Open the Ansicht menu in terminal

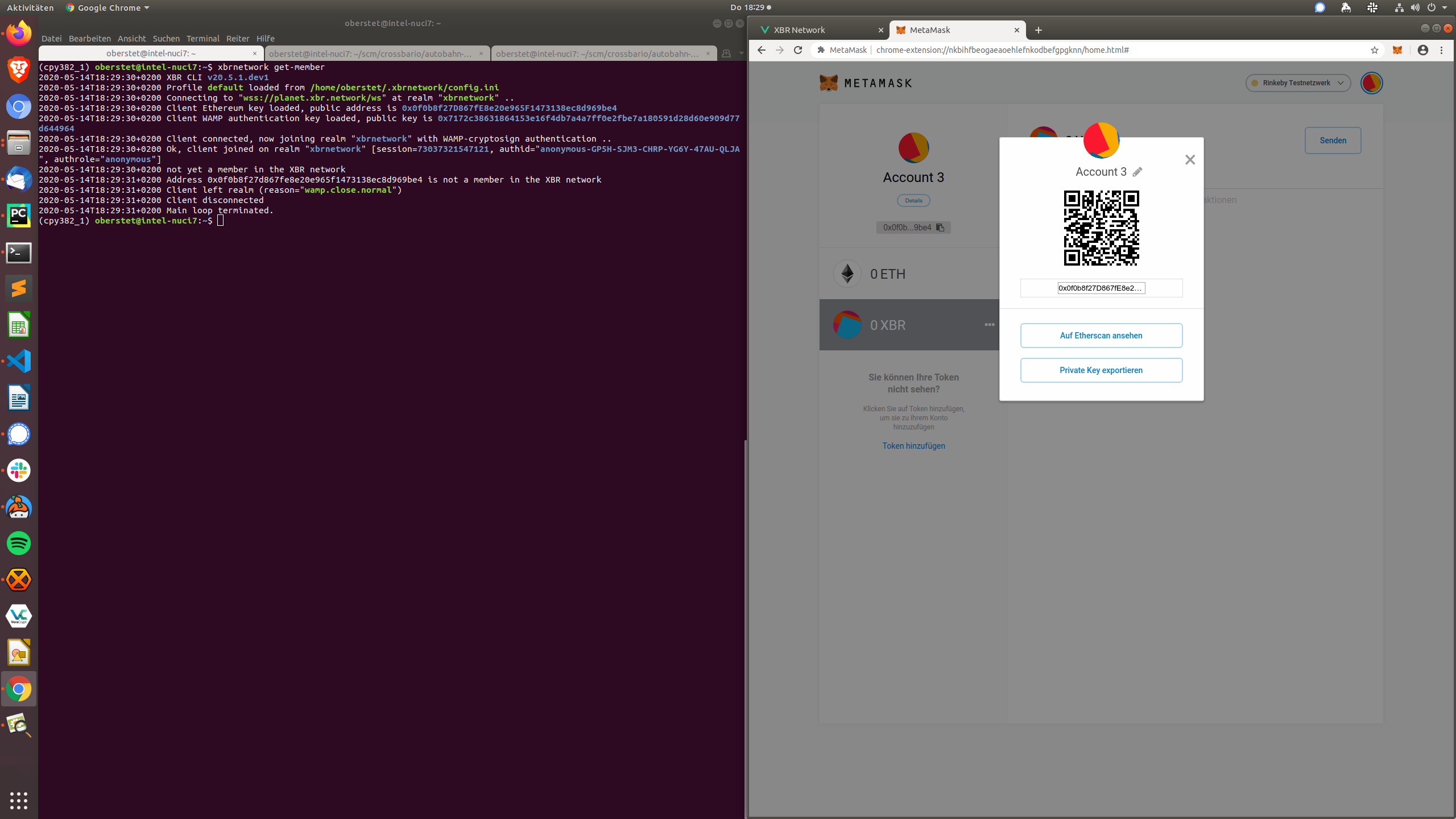click(x=132, y=38)
